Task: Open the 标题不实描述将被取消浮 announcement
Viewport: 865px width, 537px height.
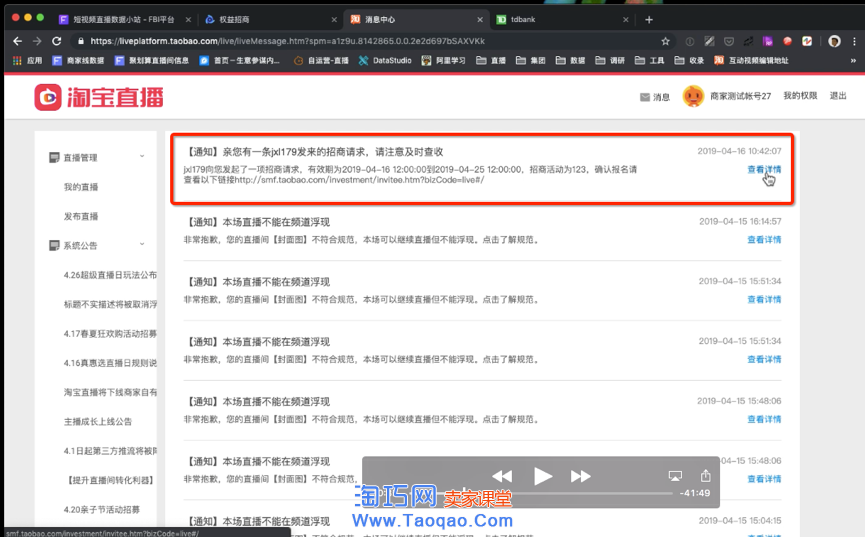Action: pyautogui.click(x=110, y=304)
